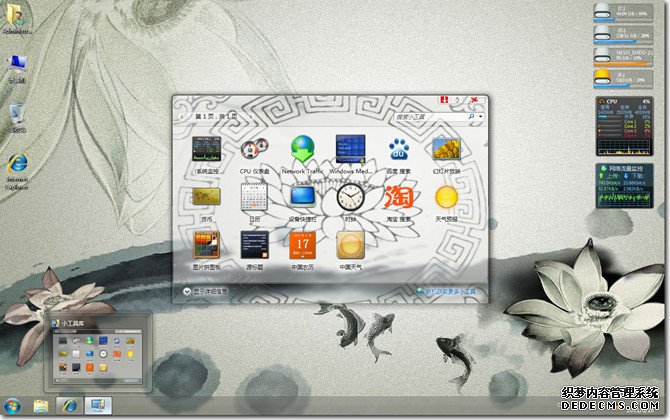670x420 pixels.
Task: Select the Network Traffic gadget
Action: point(303,149)
